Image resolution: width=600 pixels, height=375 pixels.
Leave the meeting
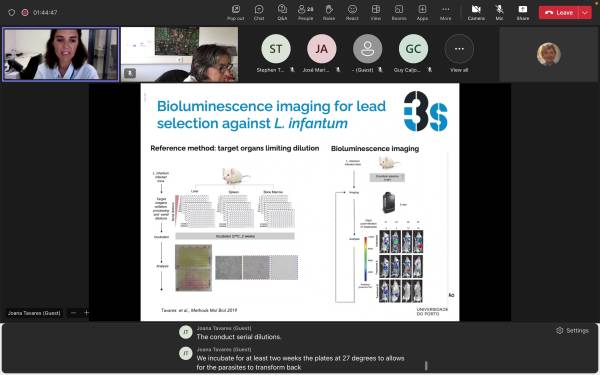point(559,12)
